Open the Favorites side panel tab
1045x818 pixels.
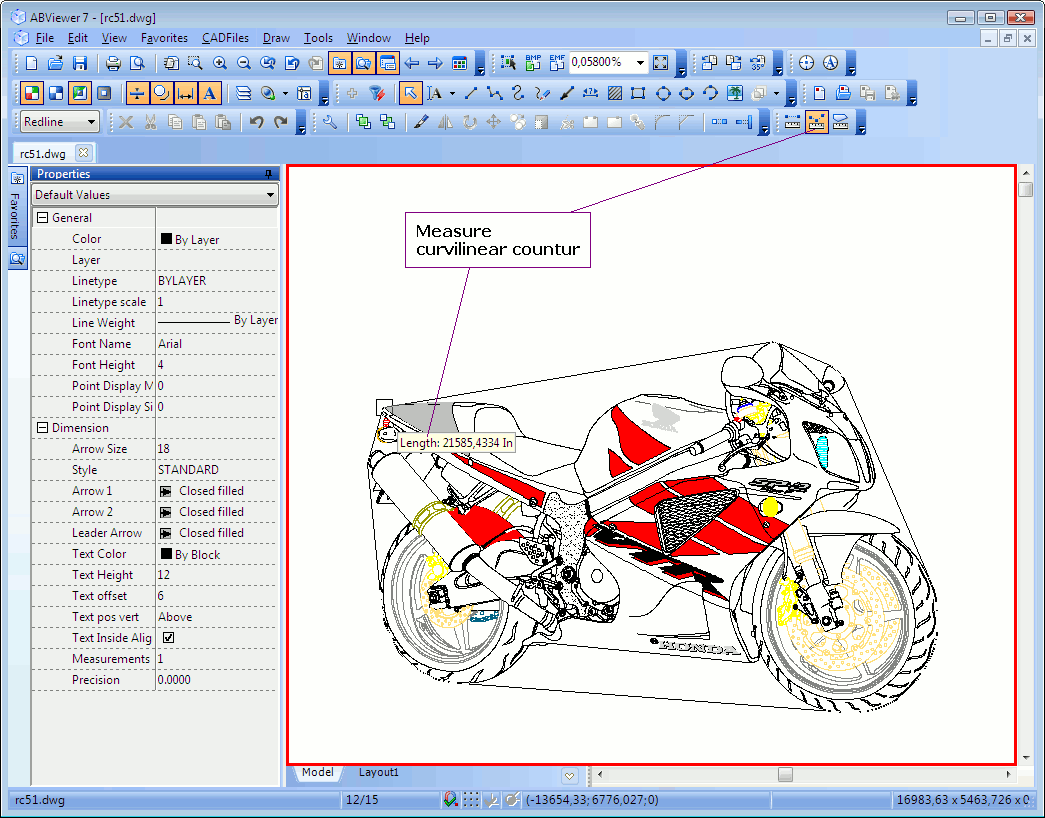coord(17,206)
